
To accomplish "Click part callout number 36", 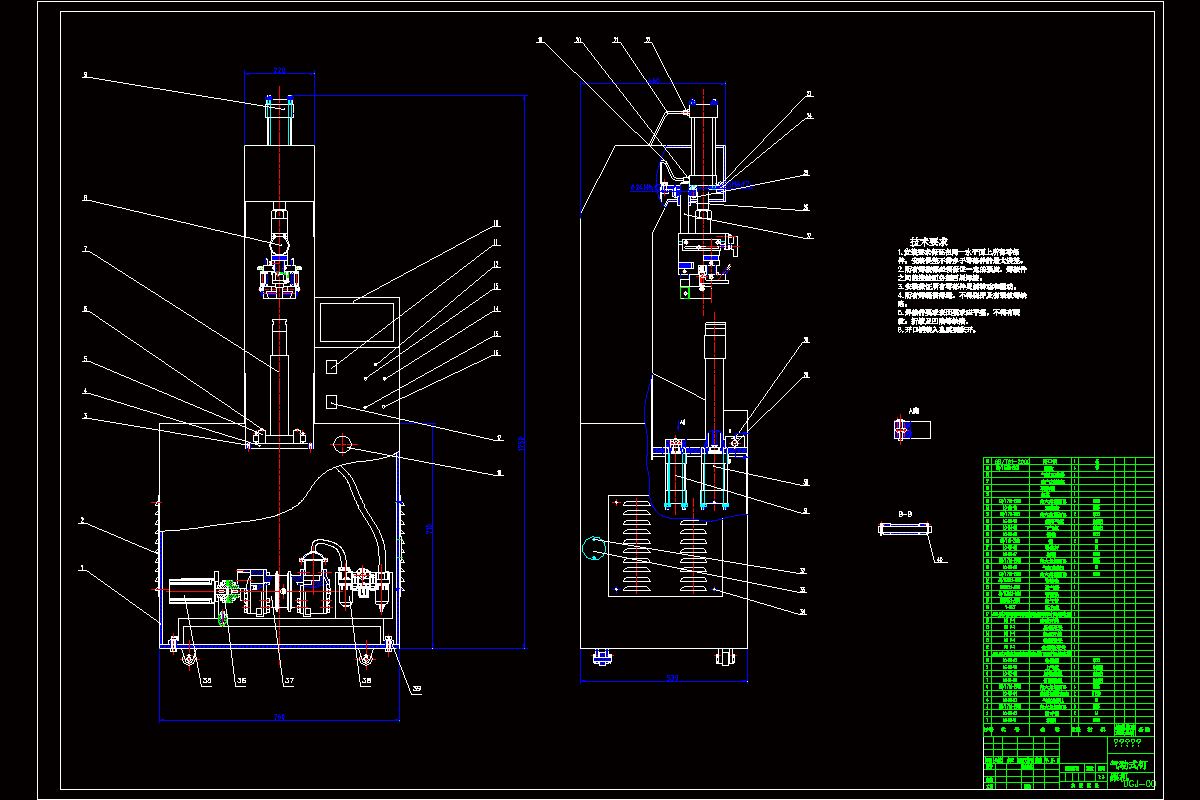I will [240, 681].
